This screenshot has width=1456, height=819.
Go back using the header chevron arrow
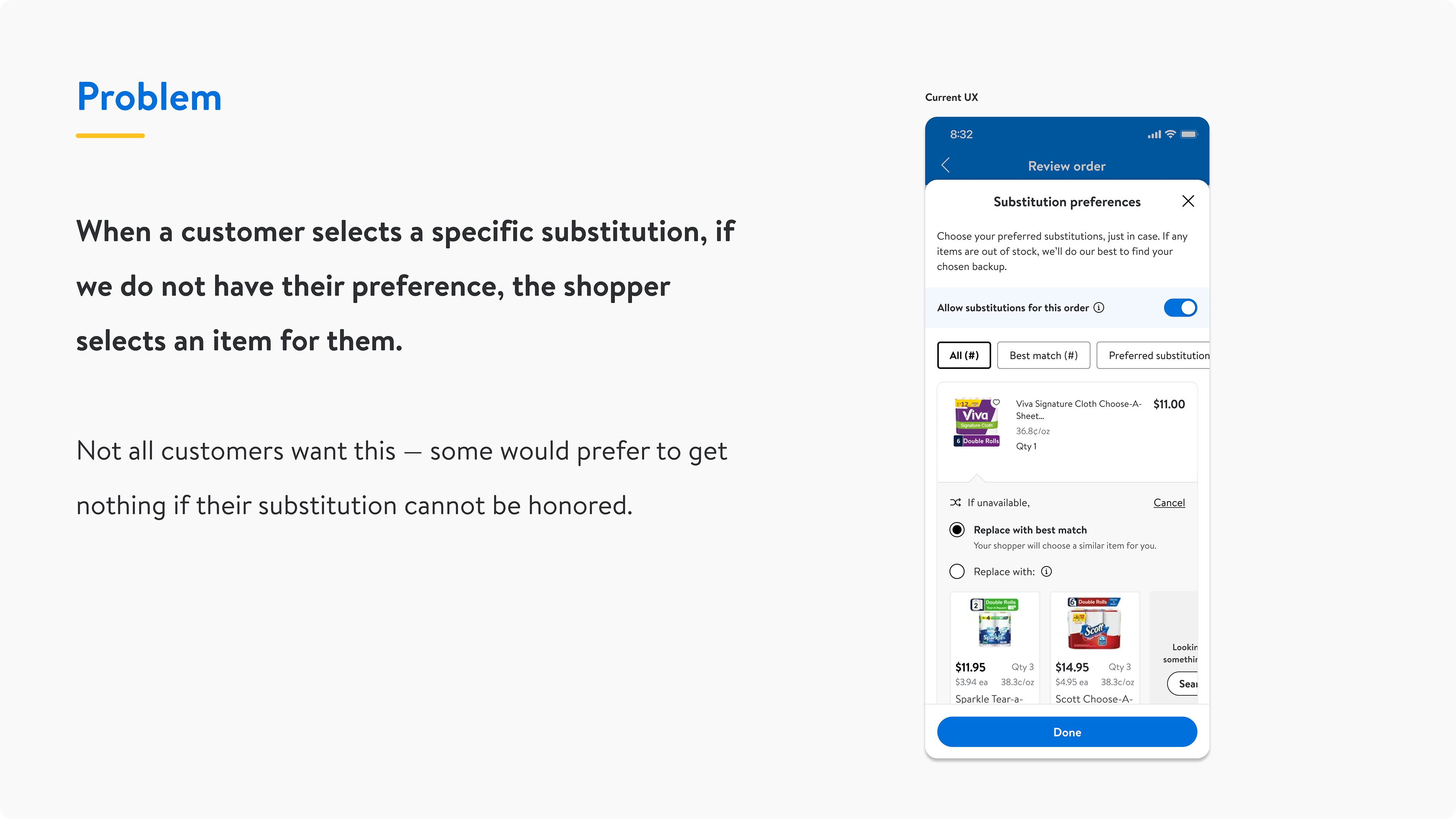click(946, 165)
